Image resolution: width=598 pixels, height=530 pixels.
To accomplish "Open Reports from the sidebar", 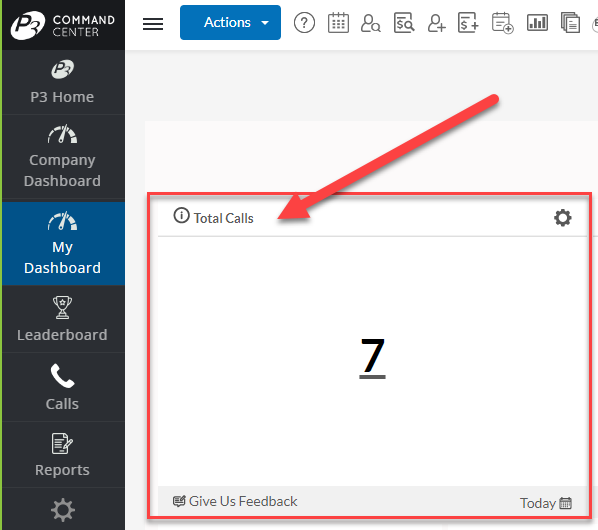I will click(x=63, y=455).
